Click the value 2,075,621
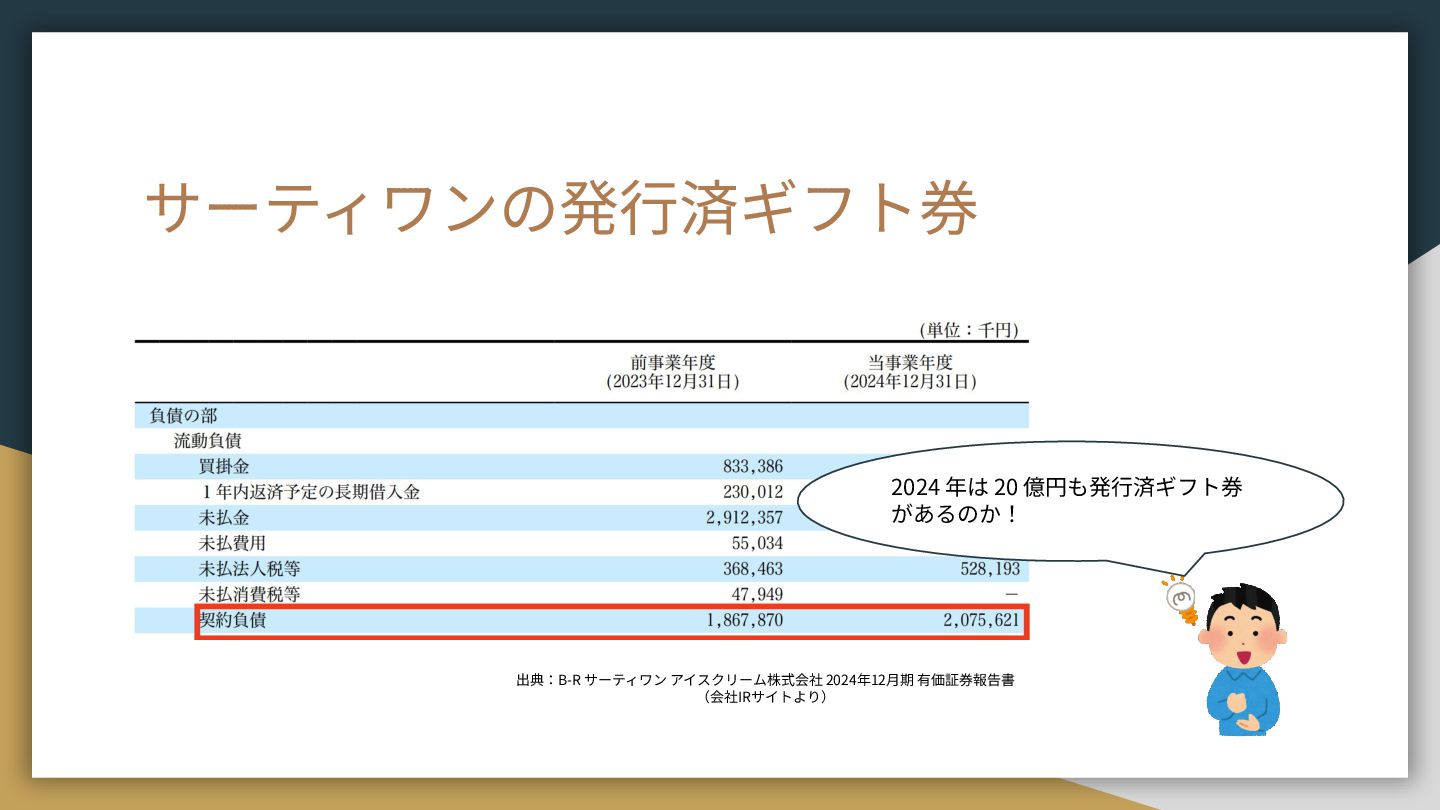1440x810 pixels. (x=981, y=621)
